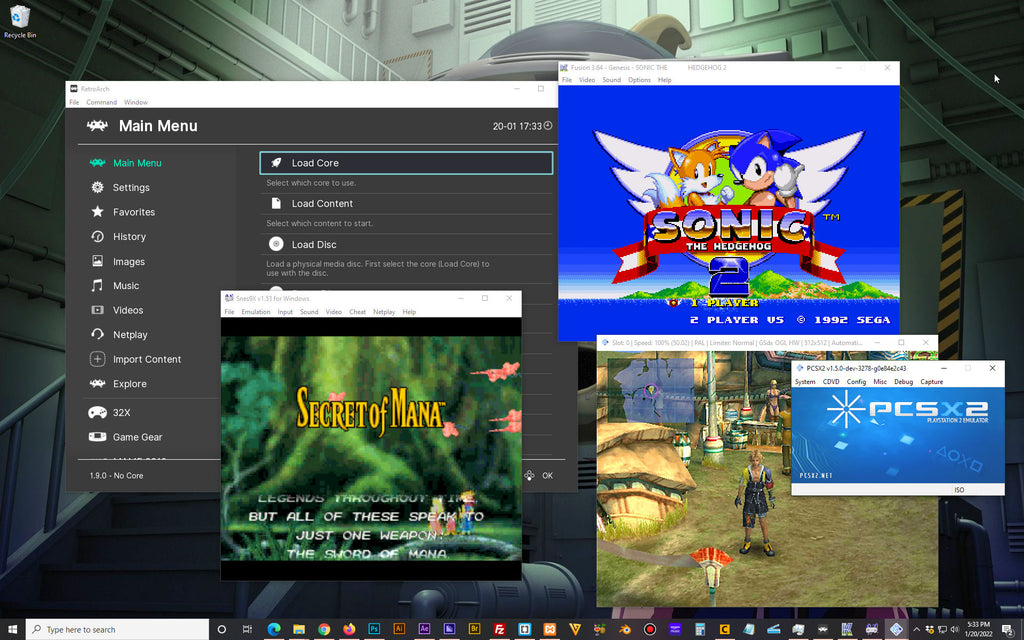Image resolution: width=1024 pixels, height=640 pixels.
Task: Expand the Config menu in PCSX2
Action: [x=856, y=382]
